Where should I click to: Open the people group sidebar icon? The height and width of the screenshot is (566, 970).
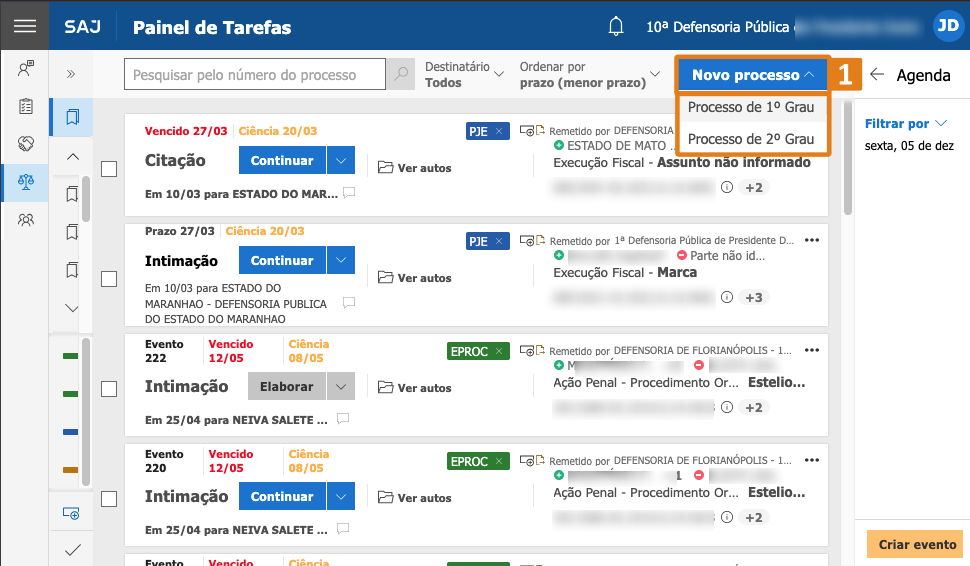(25, 220)
